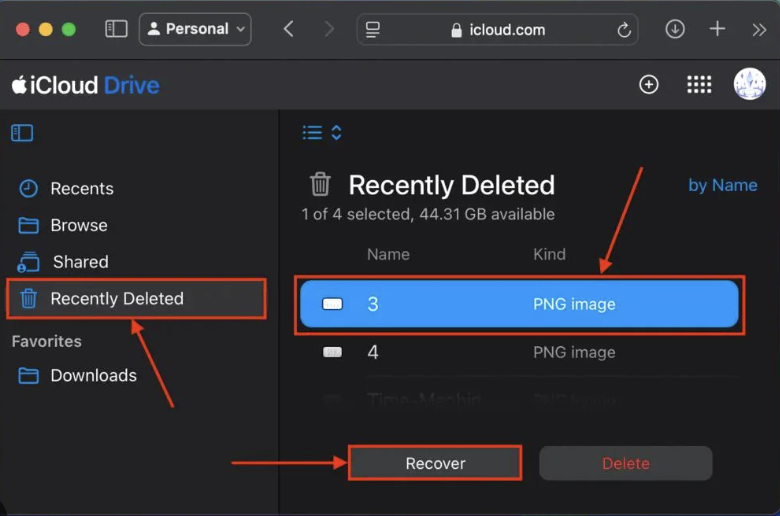
Task: Select file 4 PNG image row
Action: [x=519, y=352]
